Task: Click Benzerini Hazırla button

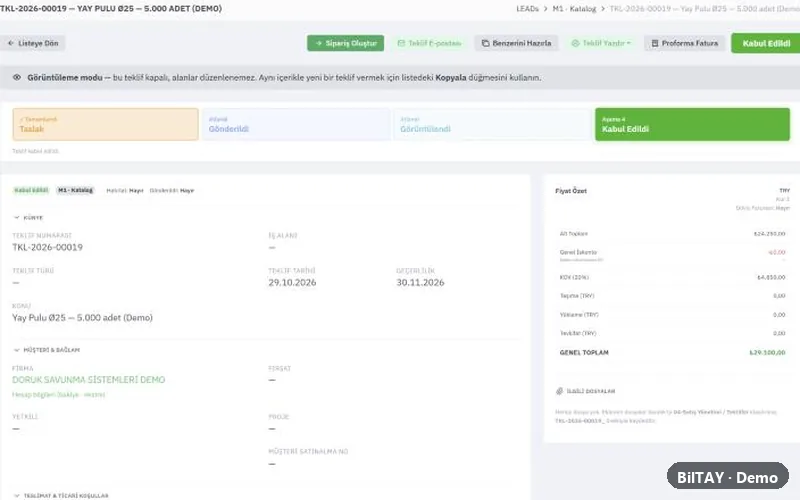Action: 516,43
